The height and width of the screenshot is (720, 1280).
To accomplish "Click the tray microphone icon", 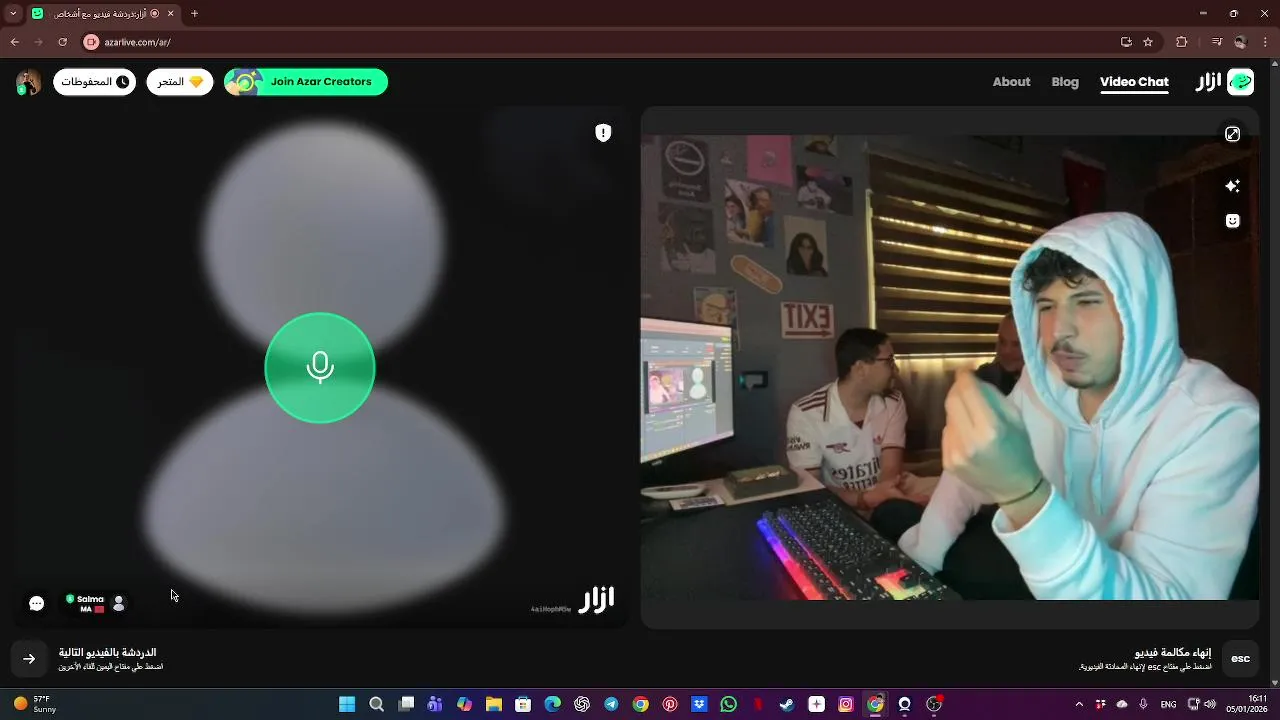I will pyautogui.click(x=1143, y=704).
